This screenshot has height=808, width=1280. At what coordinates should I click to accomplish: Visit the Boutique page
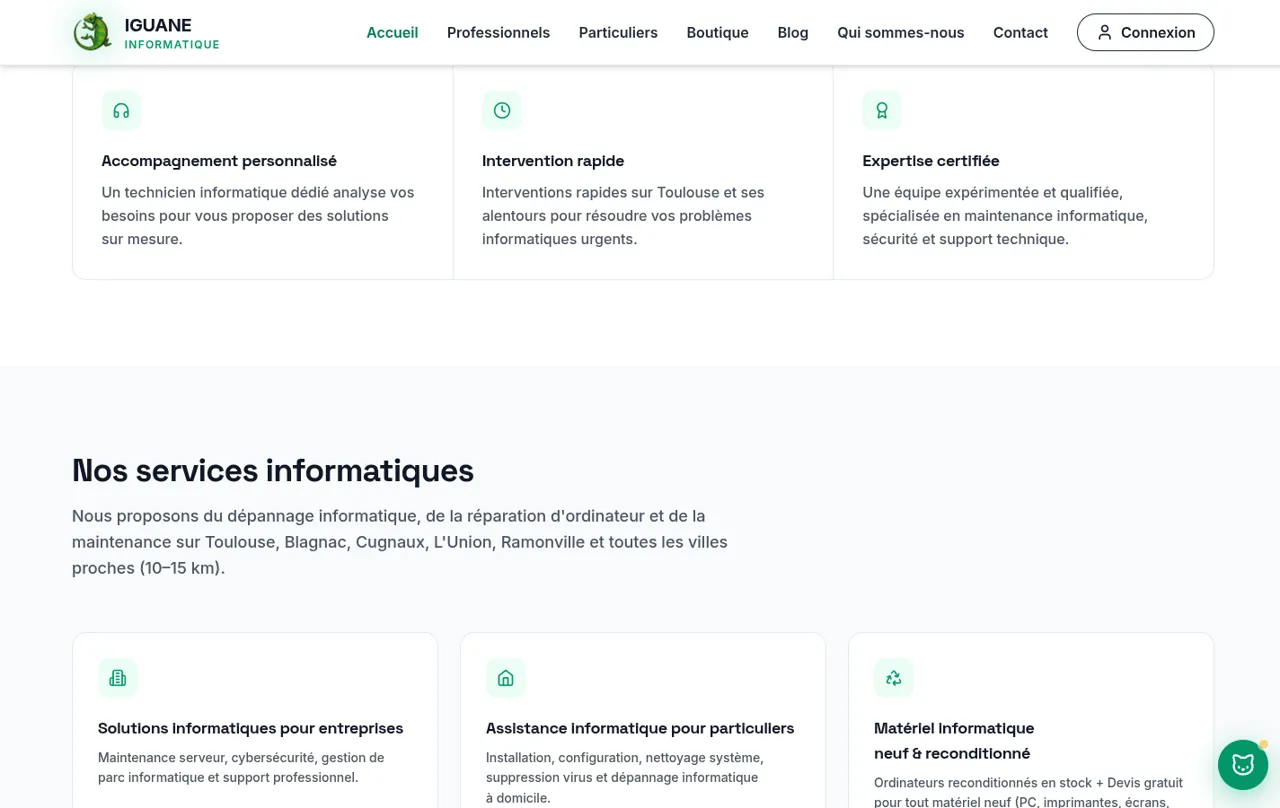click(717, 32)
